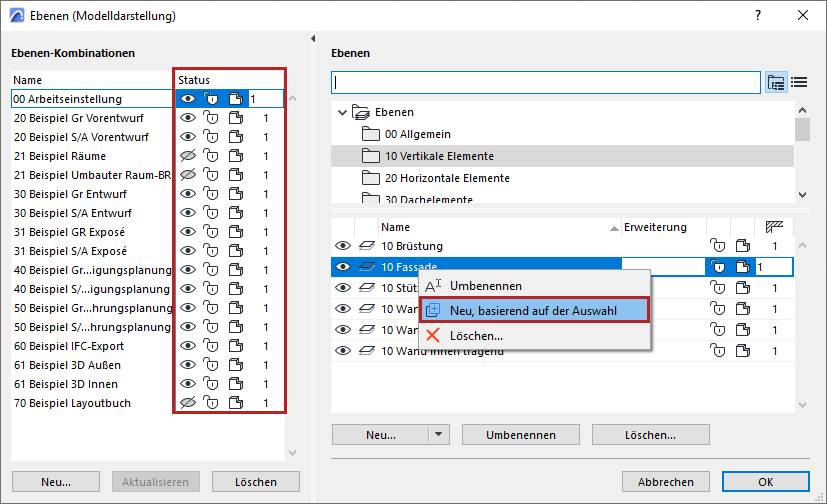Switch layer list to folder view

(776, 82)
